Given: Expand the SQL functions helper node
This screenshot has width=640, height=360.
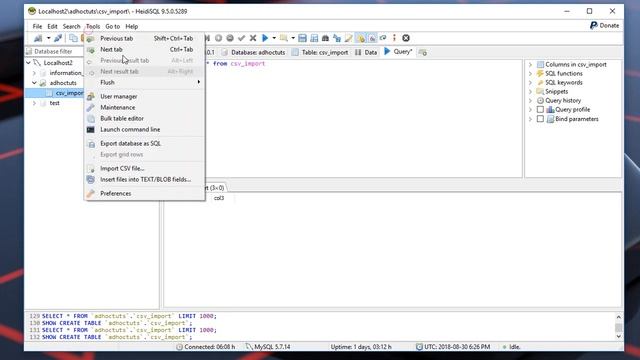Looking at the screenshot, I should 530,73.
